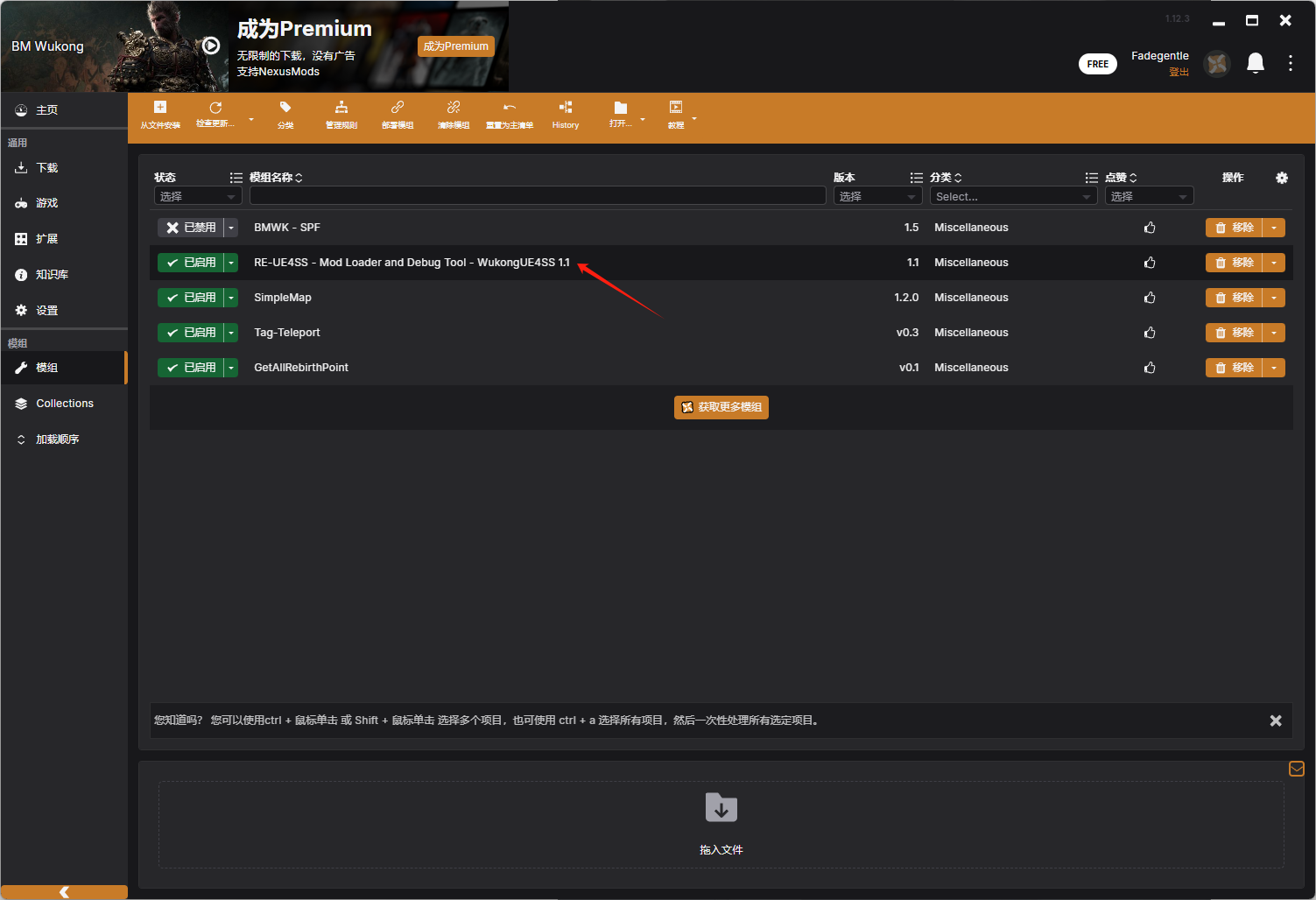Open table settings gear beside 操作

pyautogui.click(x=1282, y=178)
